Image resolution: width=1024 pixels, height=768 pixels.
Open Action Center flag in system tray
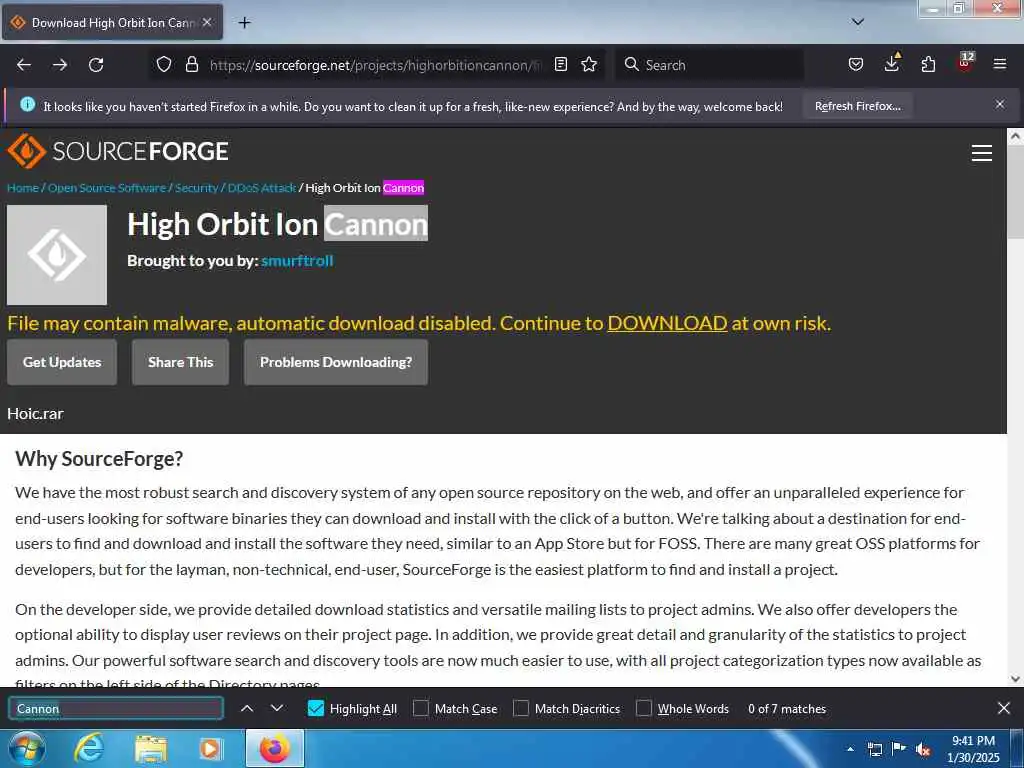899,749
